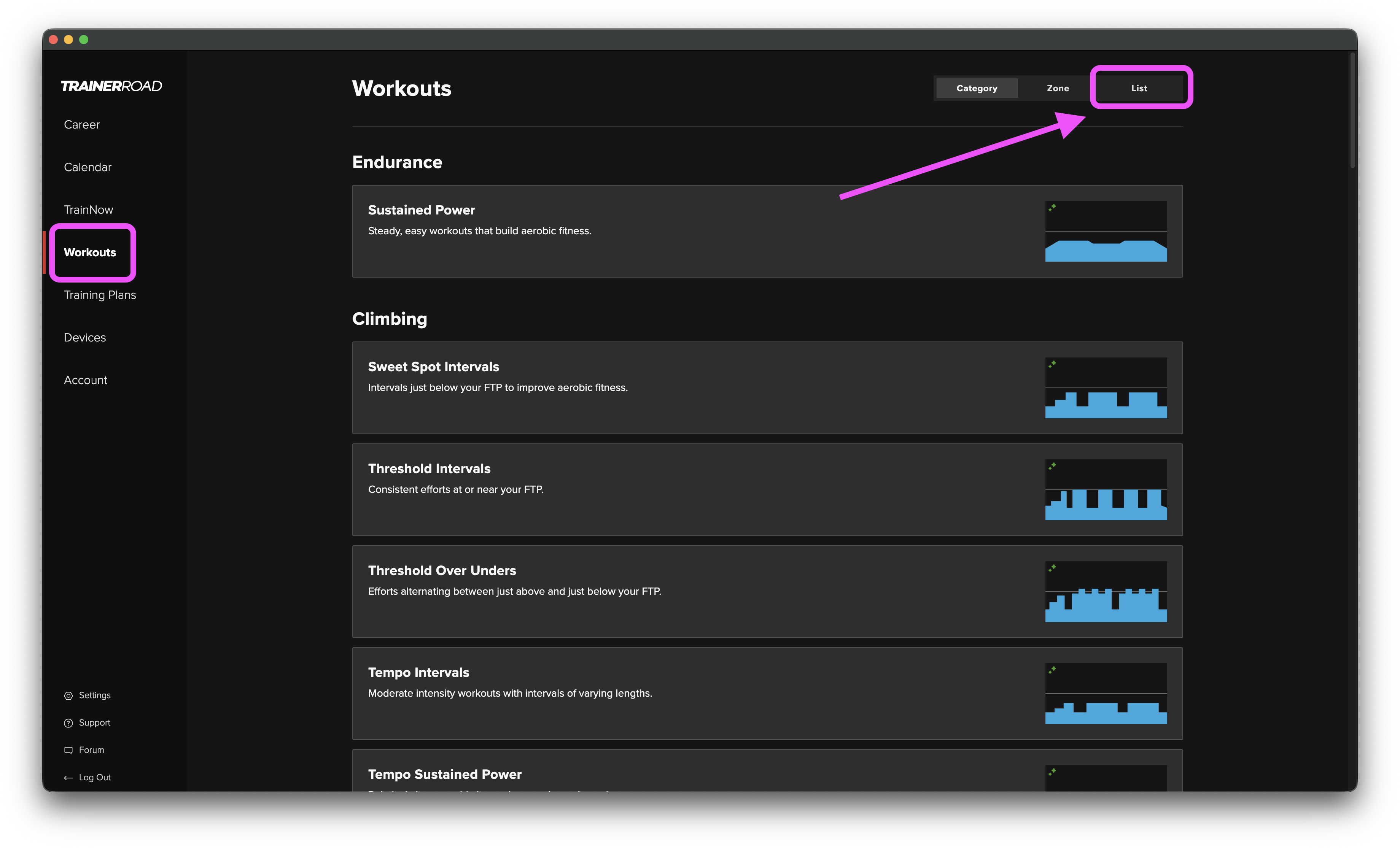Screen dimensions: 1400x848
Task: Click 'Steady, easy workouts that build aerobic fitness.'
Action: tap(480, 230)
